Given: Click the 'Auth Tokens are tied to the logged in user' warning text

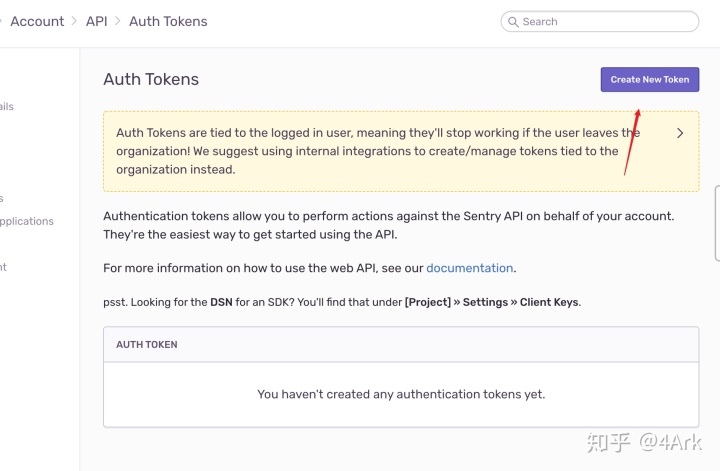Looking at the screenshot, I should (x=378, y=151).
